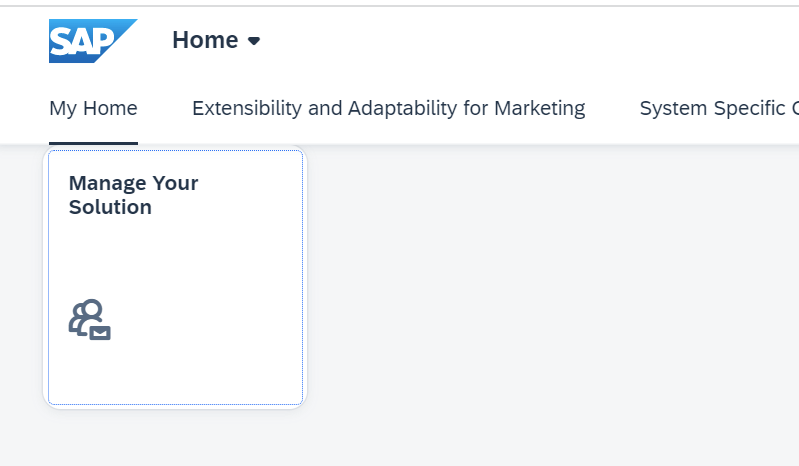Image resolution: width=799 pixels, height=466 pixels.
Task: Click the Home menu caret arrow
Action: tap(254, 41)
